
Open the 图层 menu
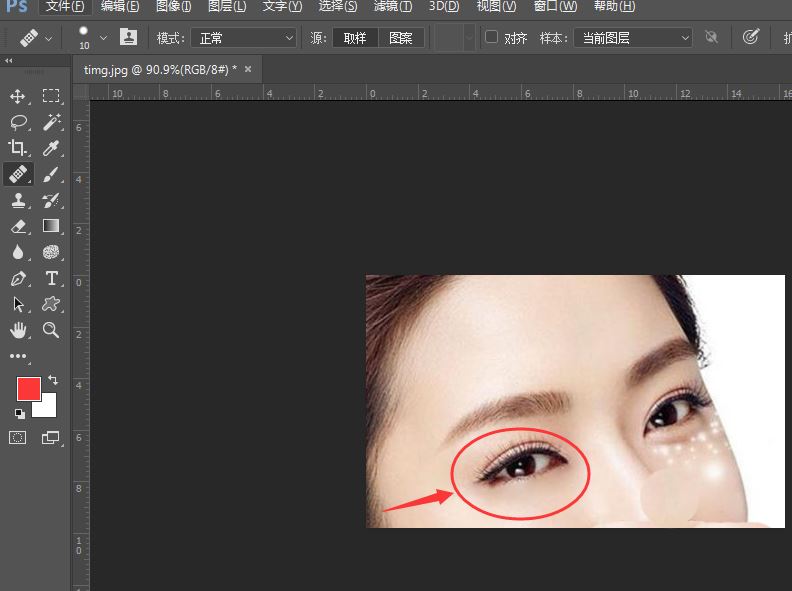pos(227,7)
